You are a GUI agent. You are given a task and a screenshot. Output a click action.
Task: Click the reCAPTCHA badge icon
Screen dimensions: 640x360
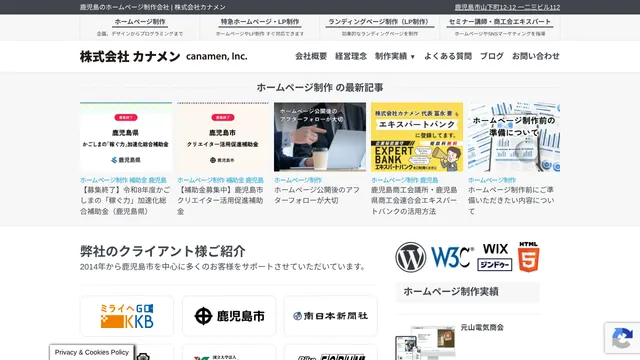tap(622, 338)
